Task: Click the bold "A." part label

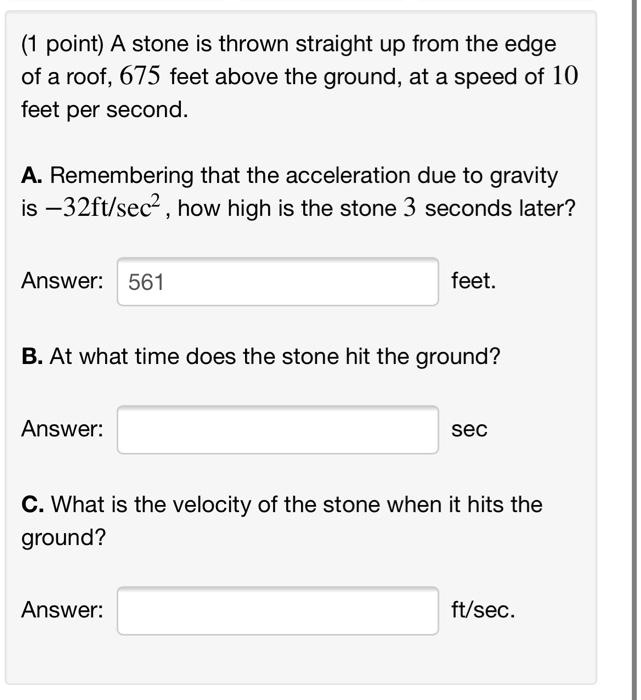Action: (x=32, y=176)
